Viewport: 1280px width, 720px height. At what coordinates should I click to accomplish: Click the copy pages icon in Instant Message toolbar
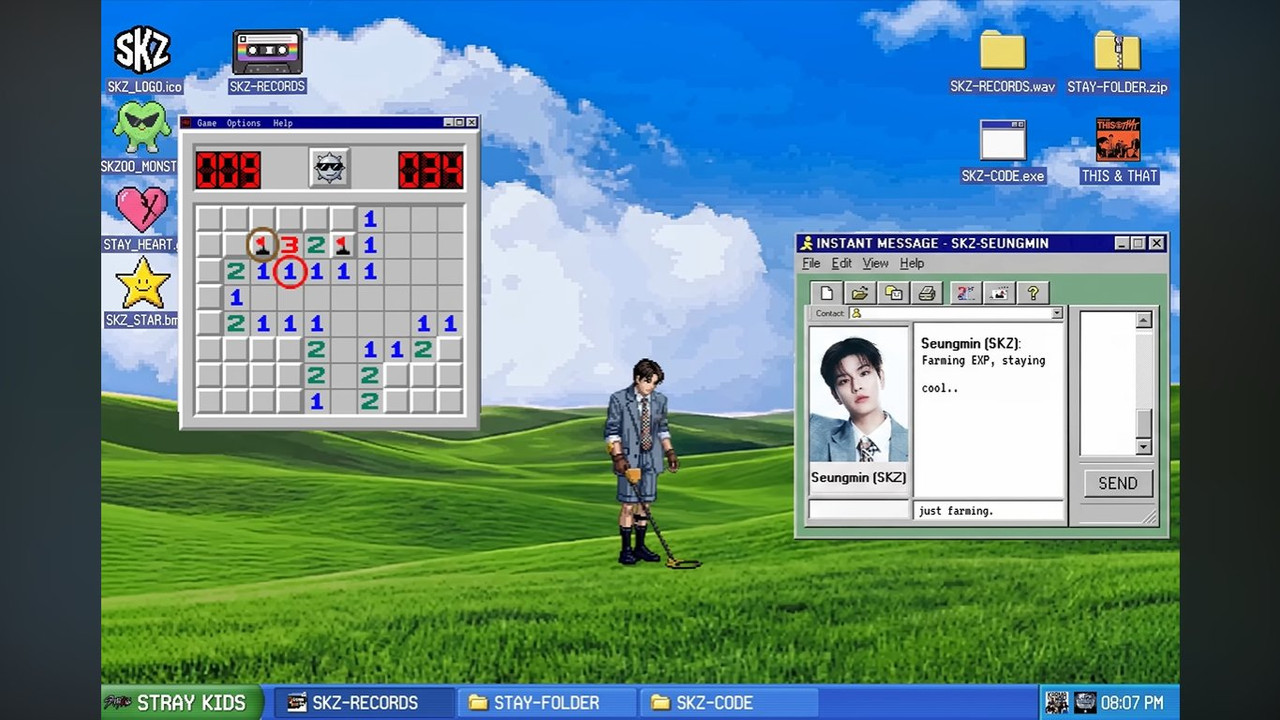click(x=893, y=293)
